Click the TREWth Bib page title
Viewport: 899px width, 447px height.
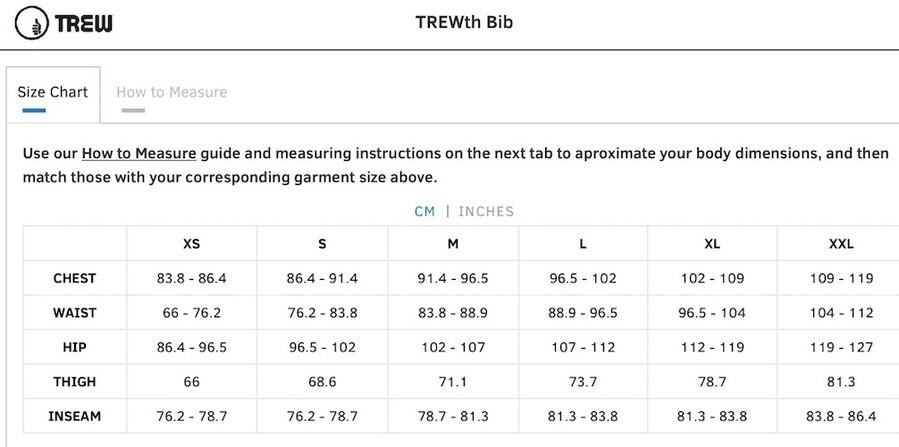pos(464,22)
